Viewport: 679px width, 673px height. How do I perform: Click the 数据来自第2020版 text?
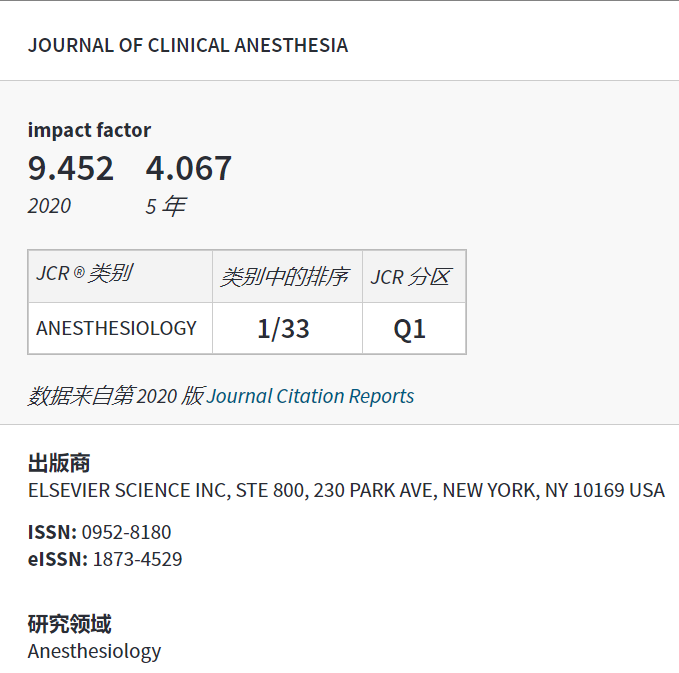point(115,396)
